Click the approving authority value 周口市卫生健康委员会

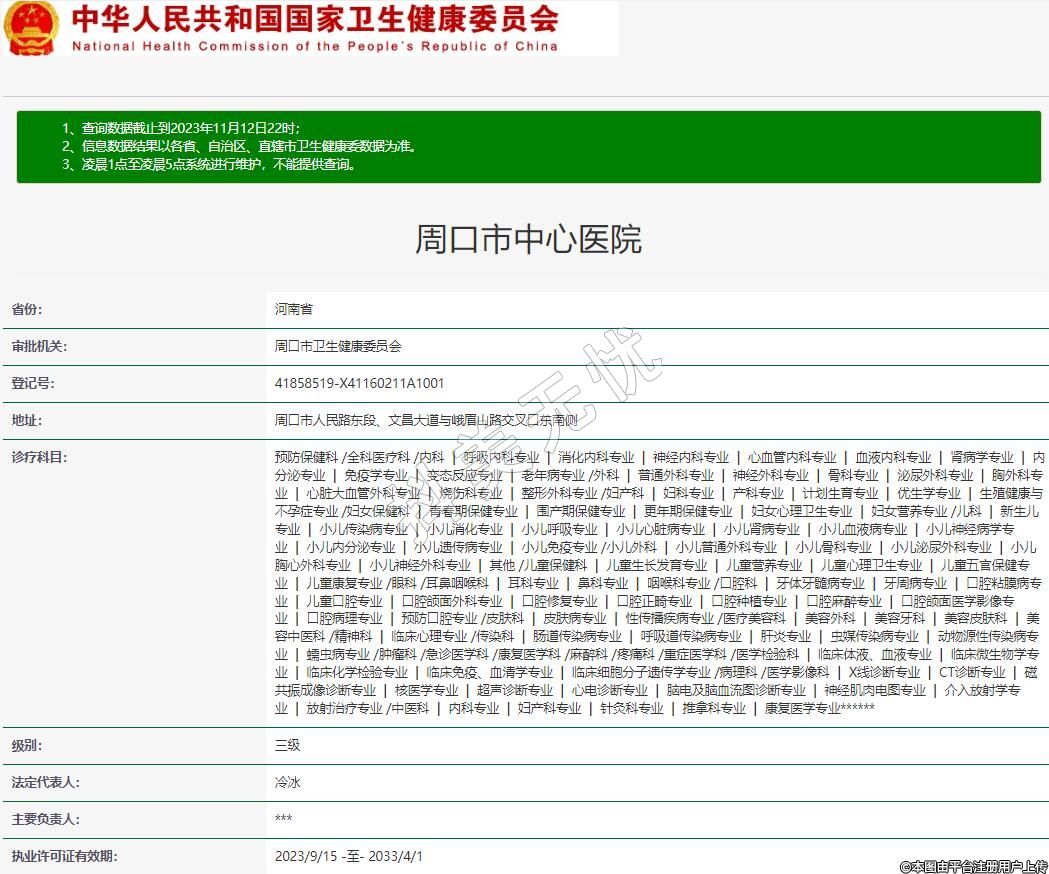(338, 346)
